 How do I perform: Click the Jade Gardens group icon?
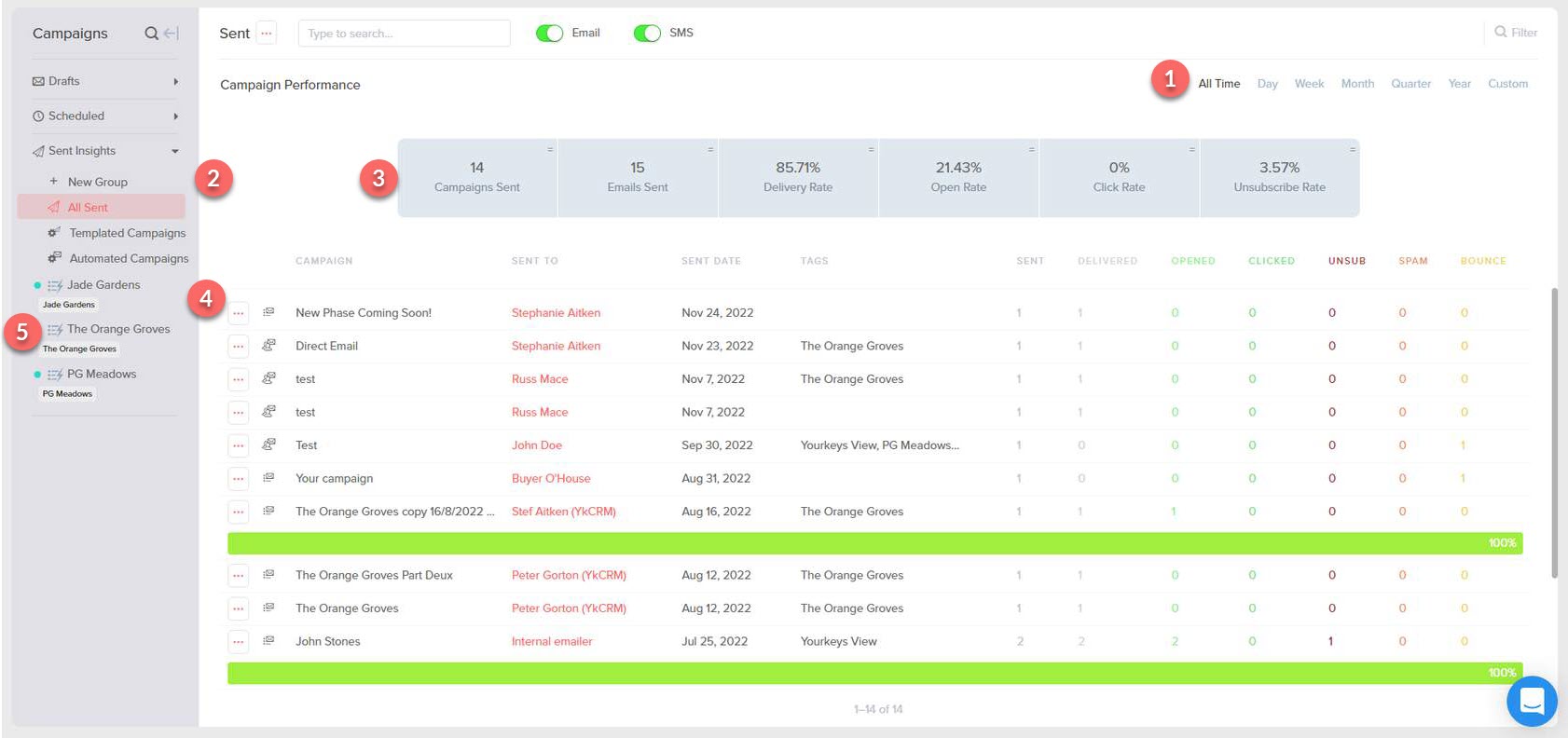click(55, 285)
